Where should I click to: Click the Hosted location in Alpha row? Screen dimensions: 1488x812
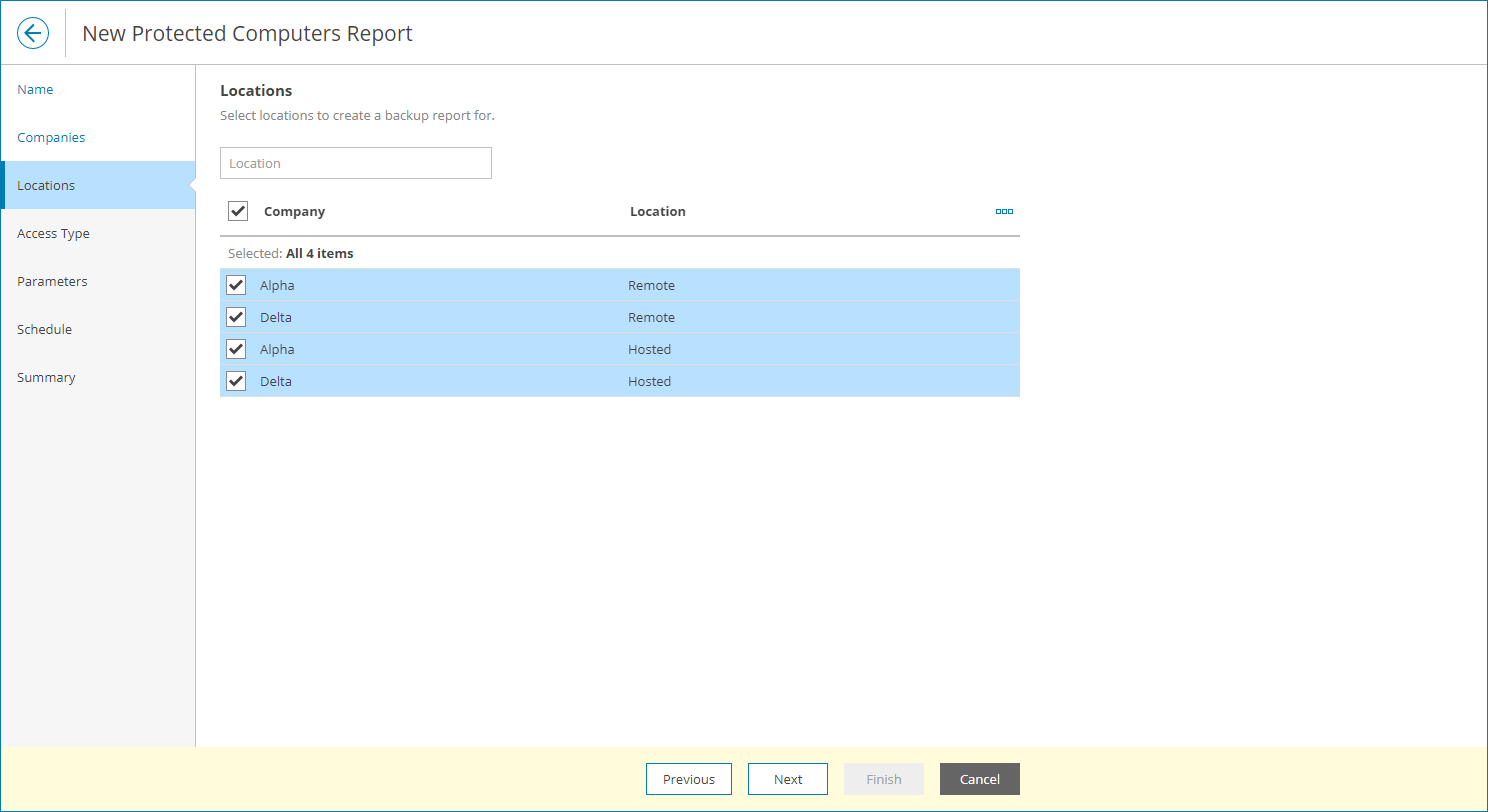point(649,349)
